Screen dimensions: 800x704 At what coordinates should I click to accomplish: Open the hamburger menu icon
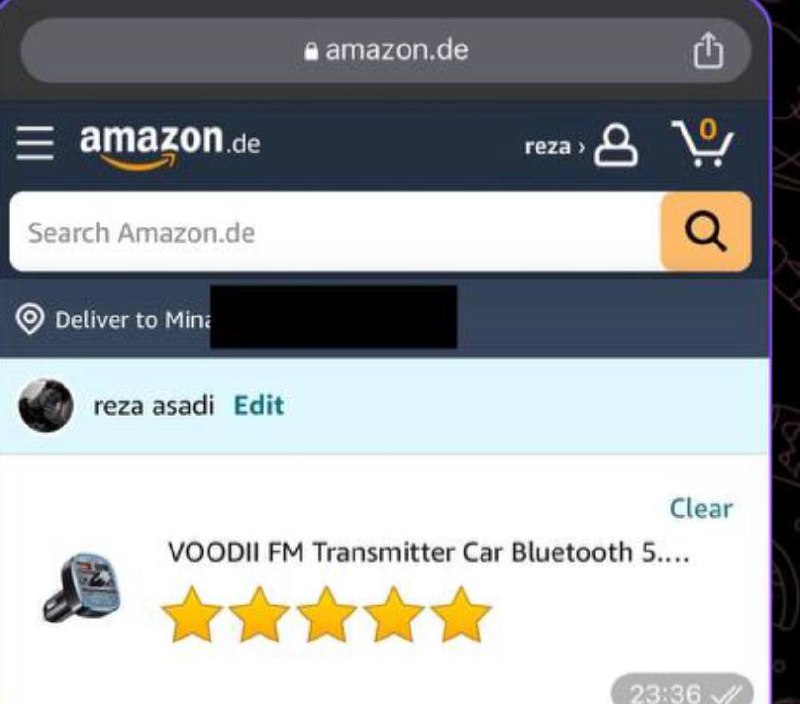pyautogui.click(x=35, y=143)
